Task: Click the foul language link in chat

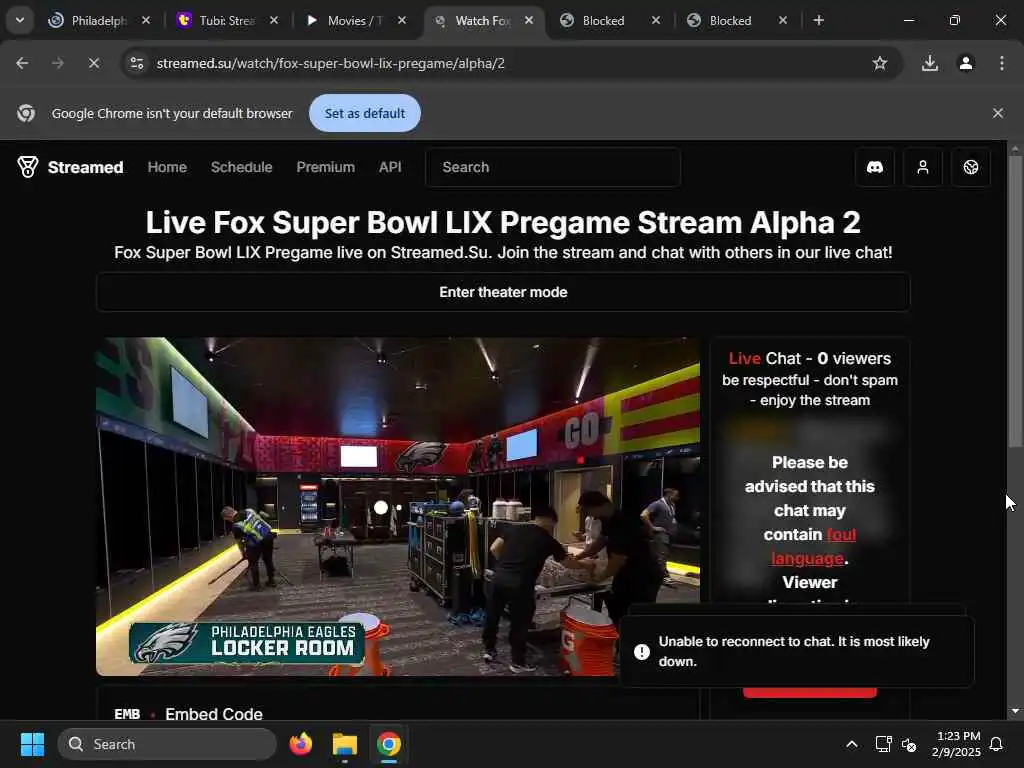Action: (x=814, y=547)
